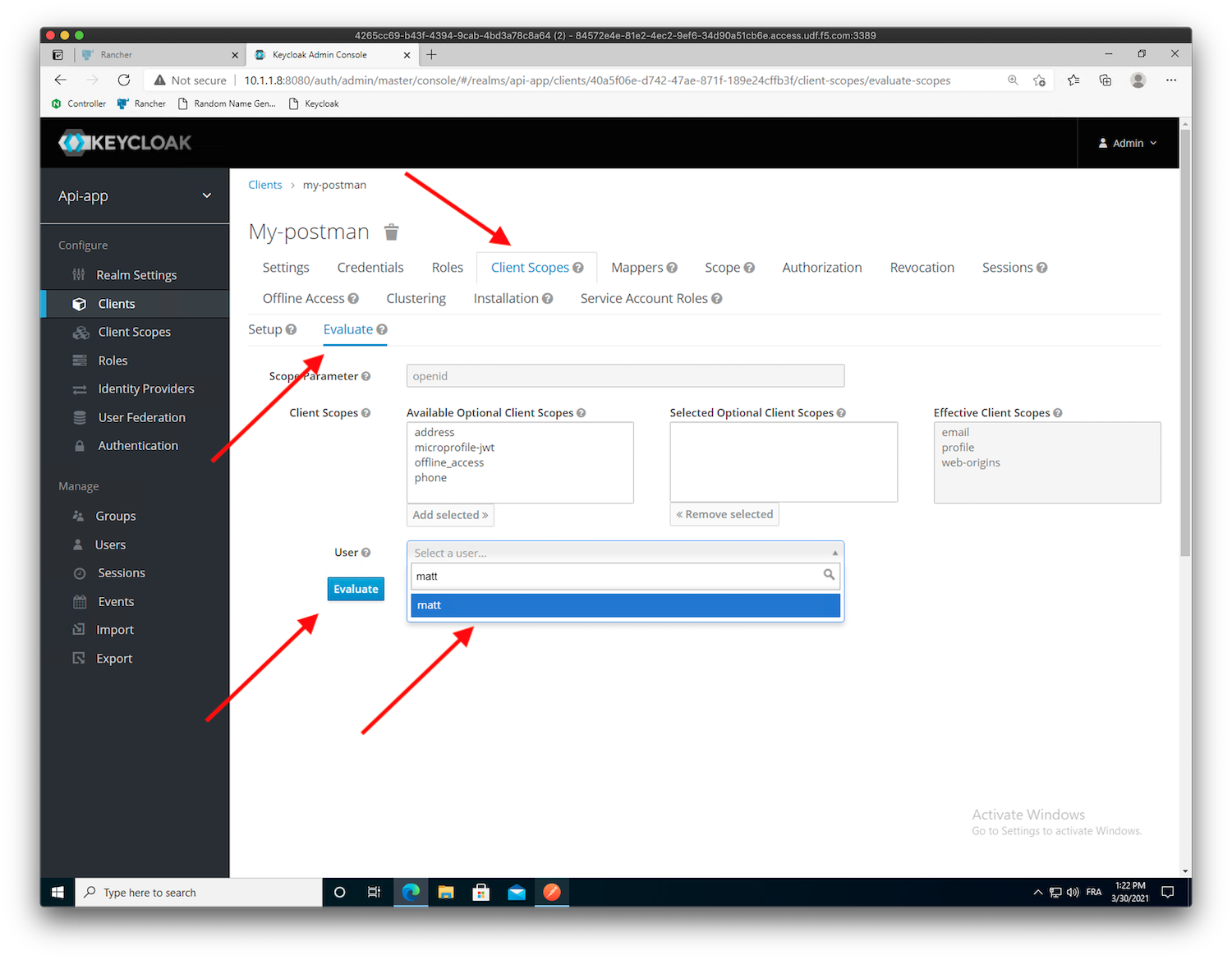Screen dimensions: 1232x960
Task: Open the Roles tab of My-postman
Action: point(448,268)
